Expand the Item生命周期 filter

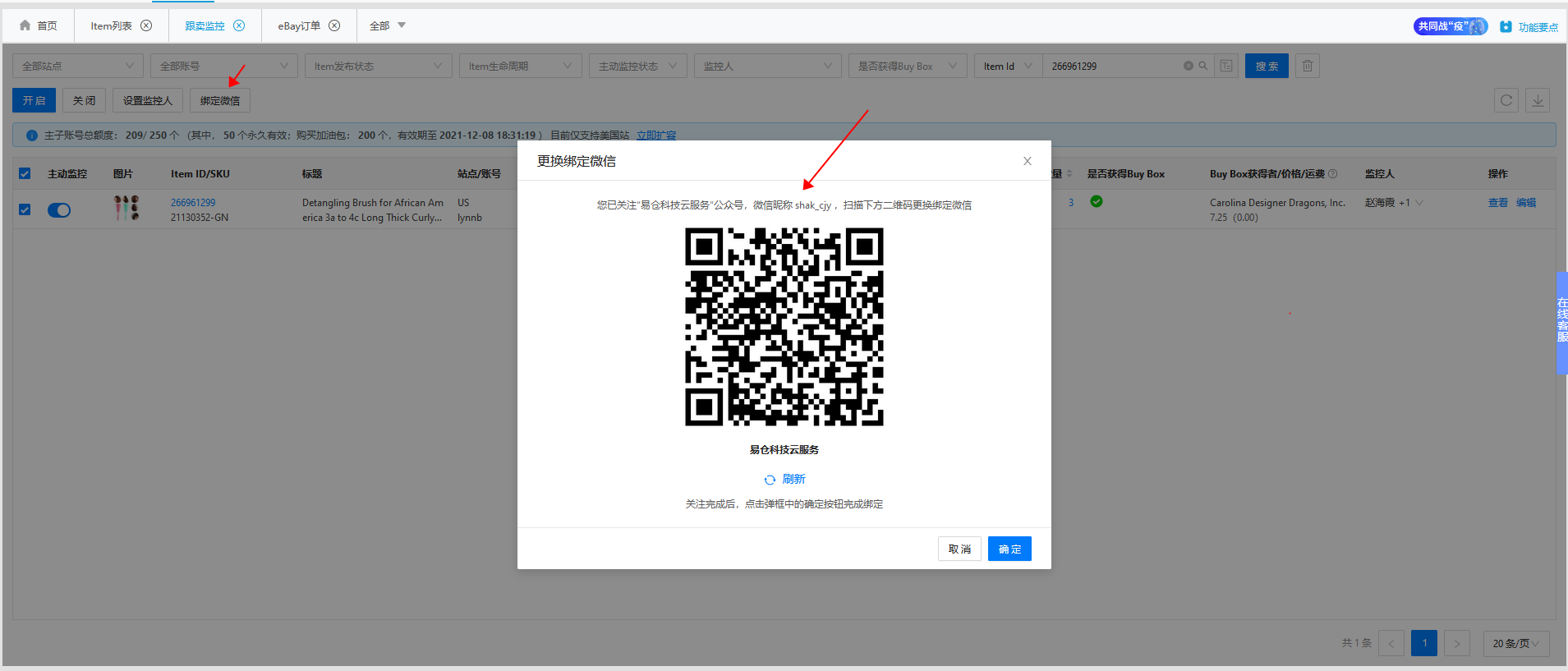521,66
